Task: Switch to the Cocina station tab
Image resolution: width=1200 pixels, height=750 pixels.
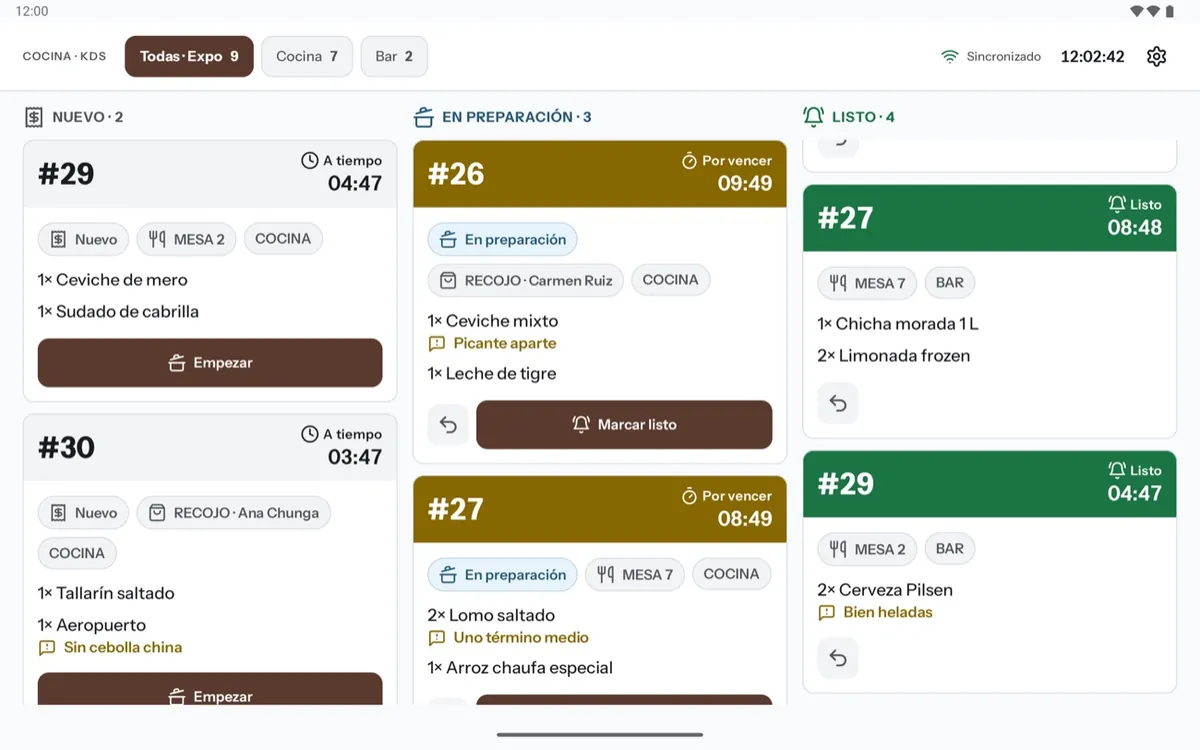Action: coord(307,57)
